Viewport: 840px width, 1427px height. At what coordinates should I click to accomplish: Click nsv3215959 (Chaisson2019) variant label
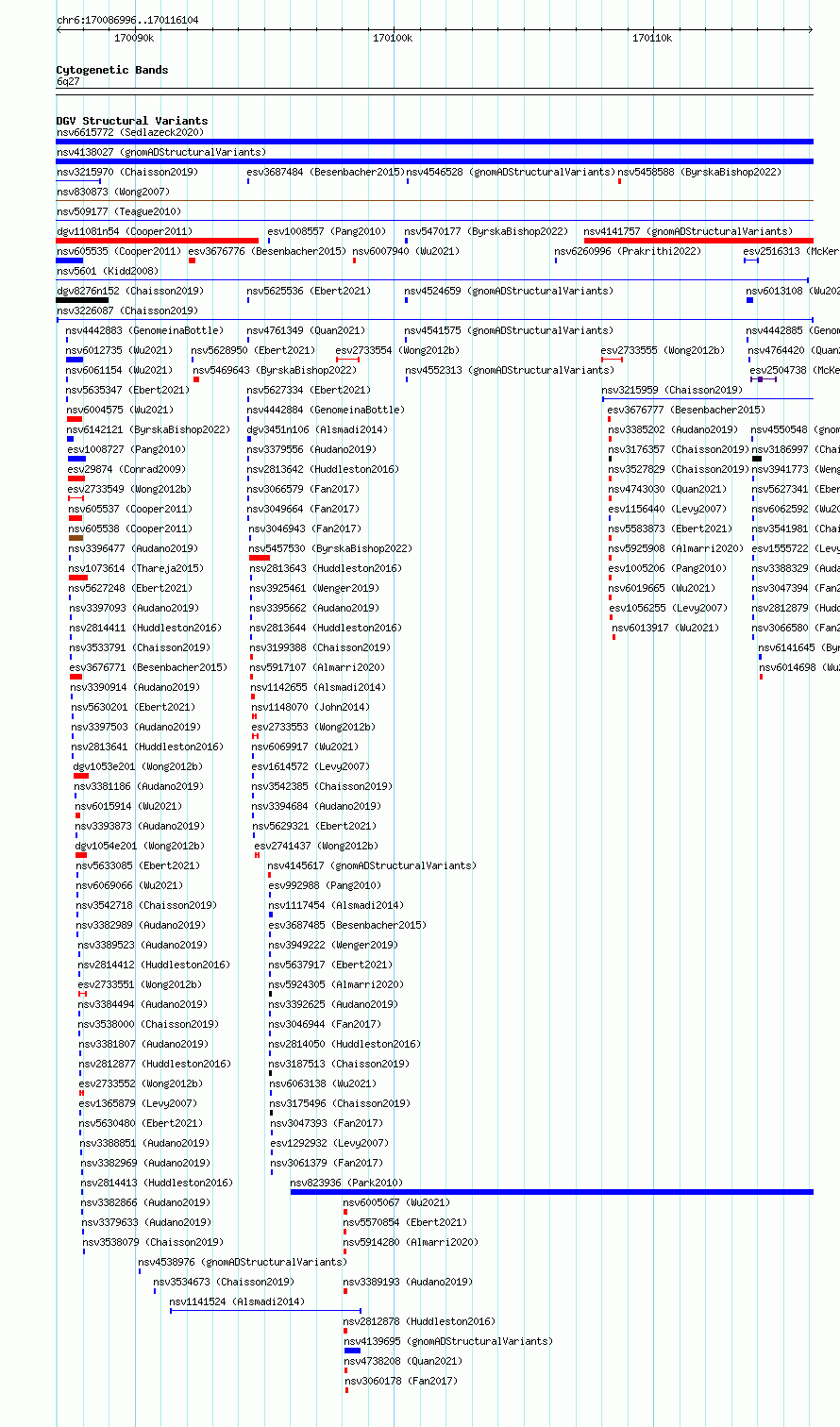click(673, 391)
